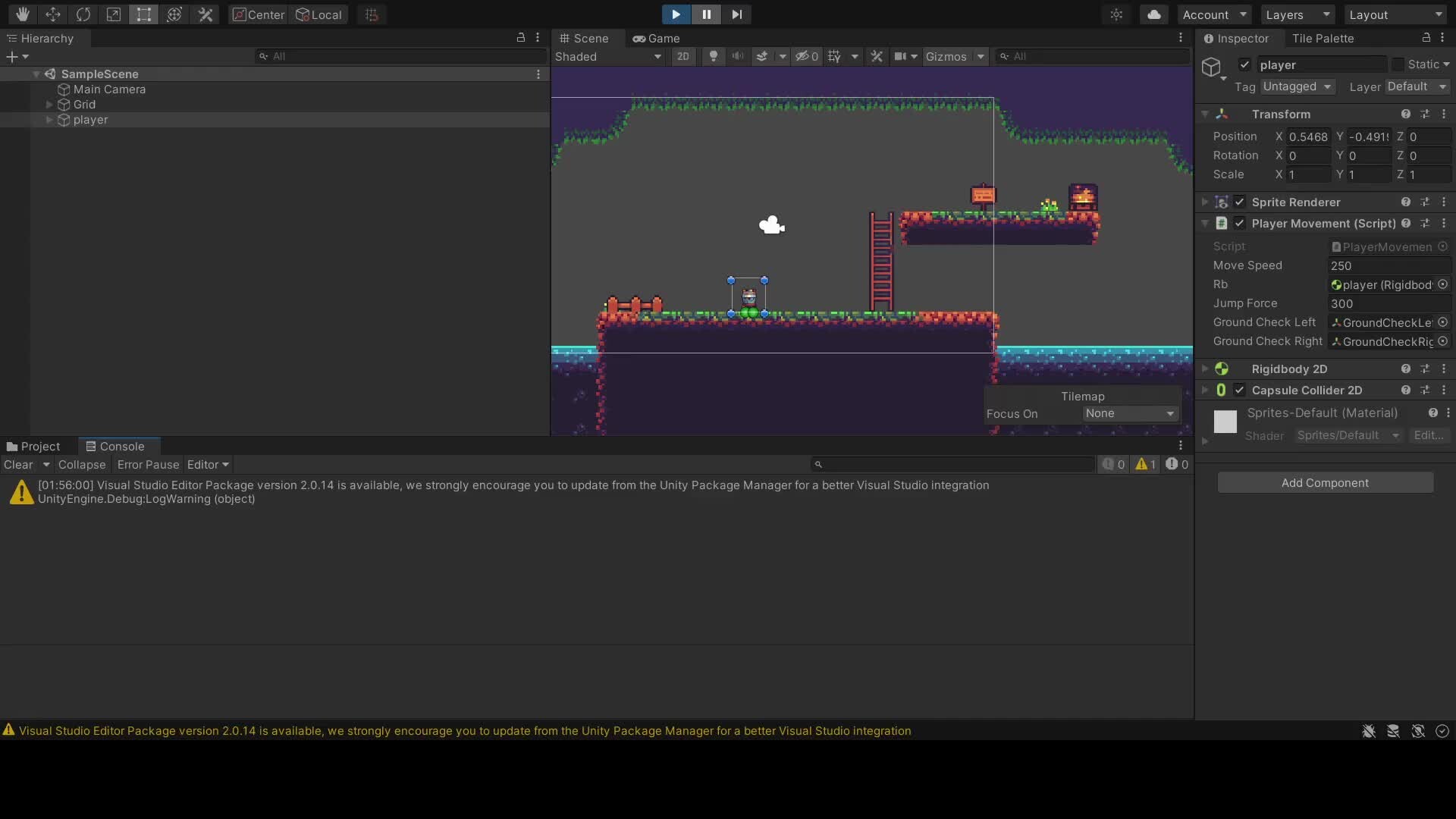The width and height of the screenshot is (1456, 819).
Task: Toggle scene lighting in the Scene view
Action: pyautogui.click(x=714, y=55)
